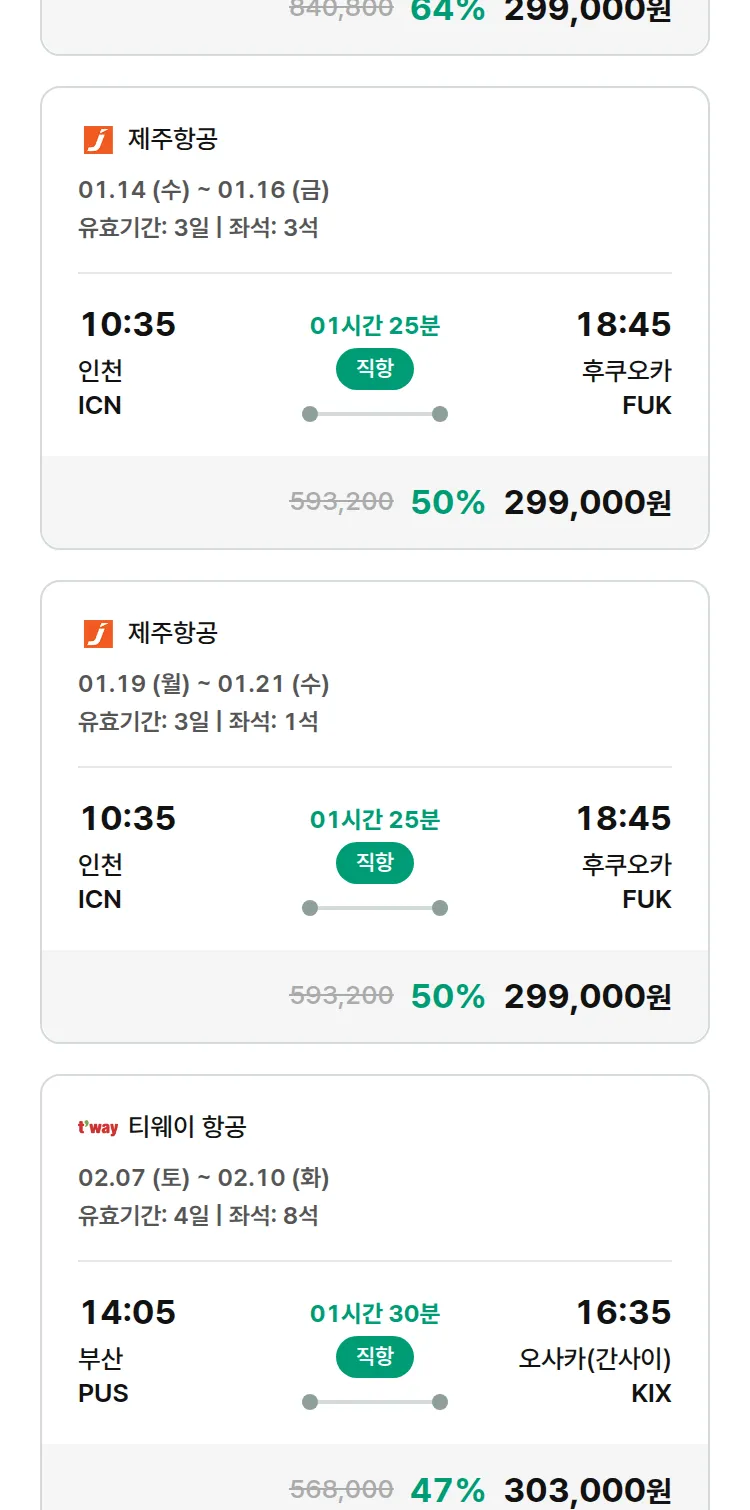This screenshot has width=750, height=1510.
Task: Click 직항 badge on 01.19 flight
Action: (375, 863)
